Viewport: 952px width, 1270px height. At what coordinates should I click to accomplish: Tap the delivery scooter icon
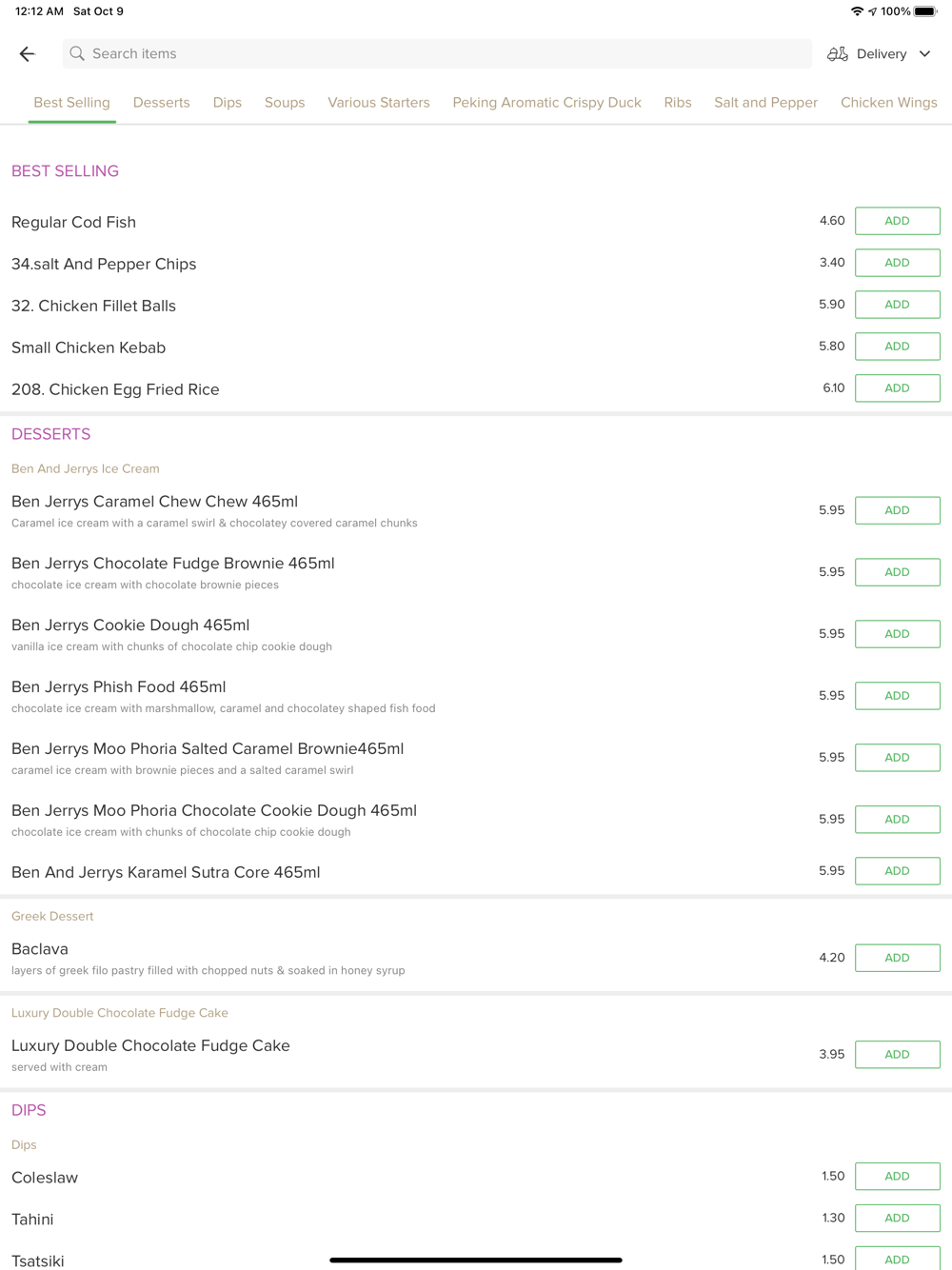(x=837, y=54)
